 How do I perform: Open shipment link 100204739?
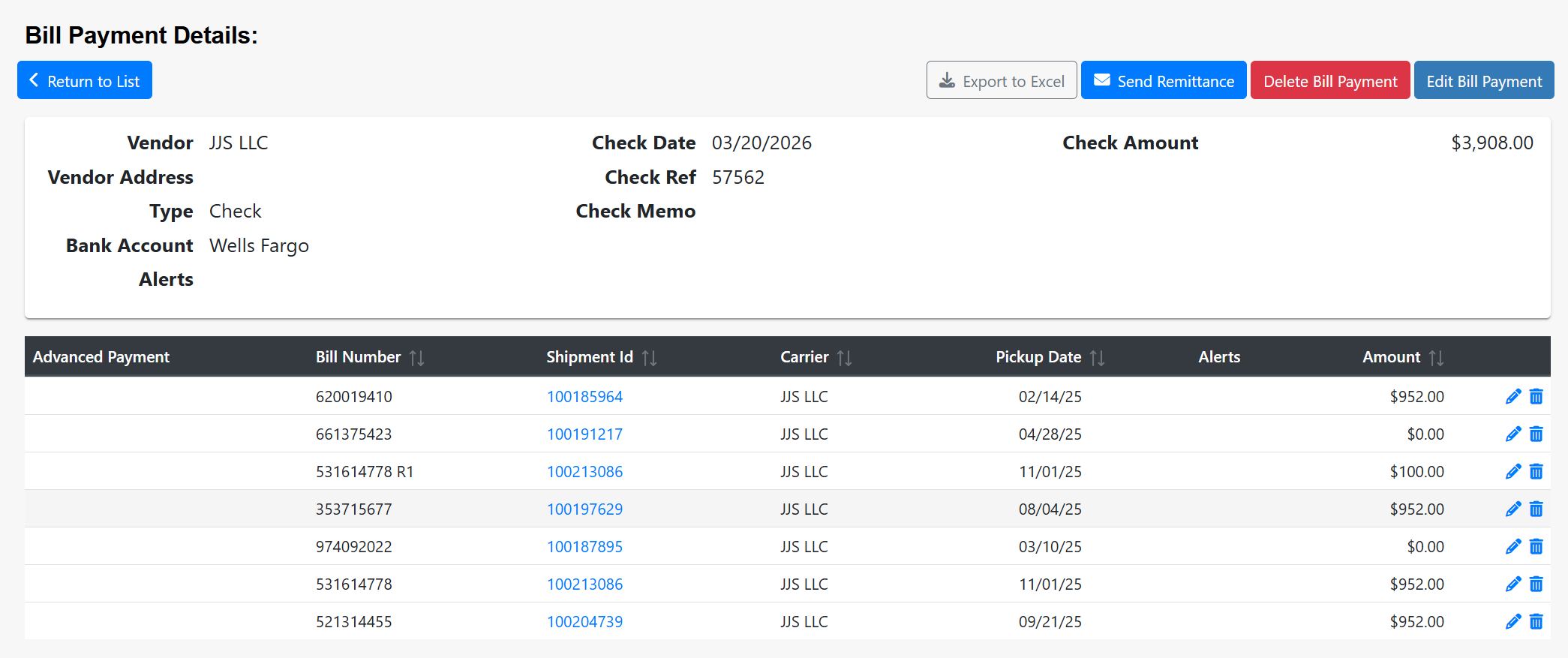click(584, 622)
